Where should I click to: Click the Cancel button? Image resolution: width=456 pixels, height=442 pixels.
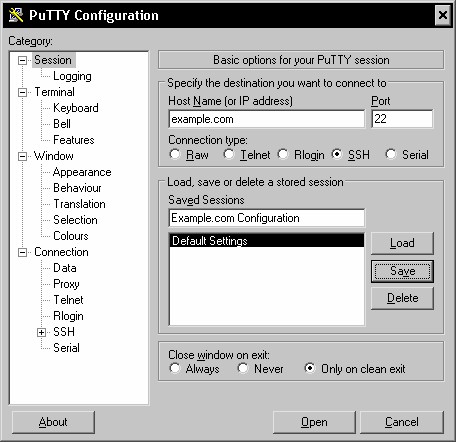[402, 422]
